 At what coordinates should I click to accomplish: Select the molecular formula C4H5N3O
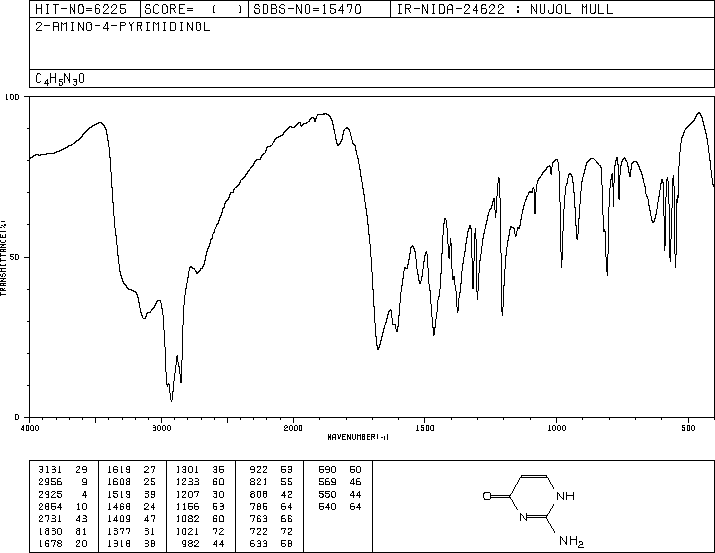(60, 79)
